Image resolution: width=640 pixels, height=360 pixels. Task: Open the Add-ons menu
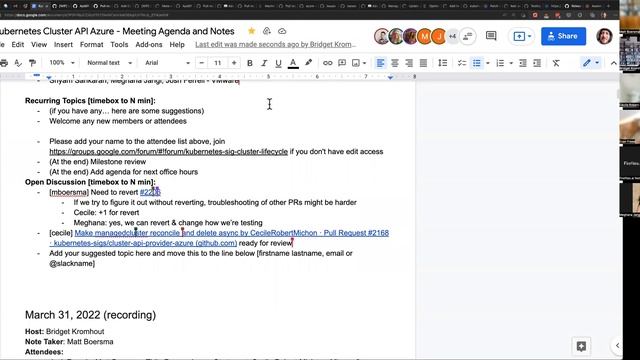pyautogui.click(x=149, y=44)
